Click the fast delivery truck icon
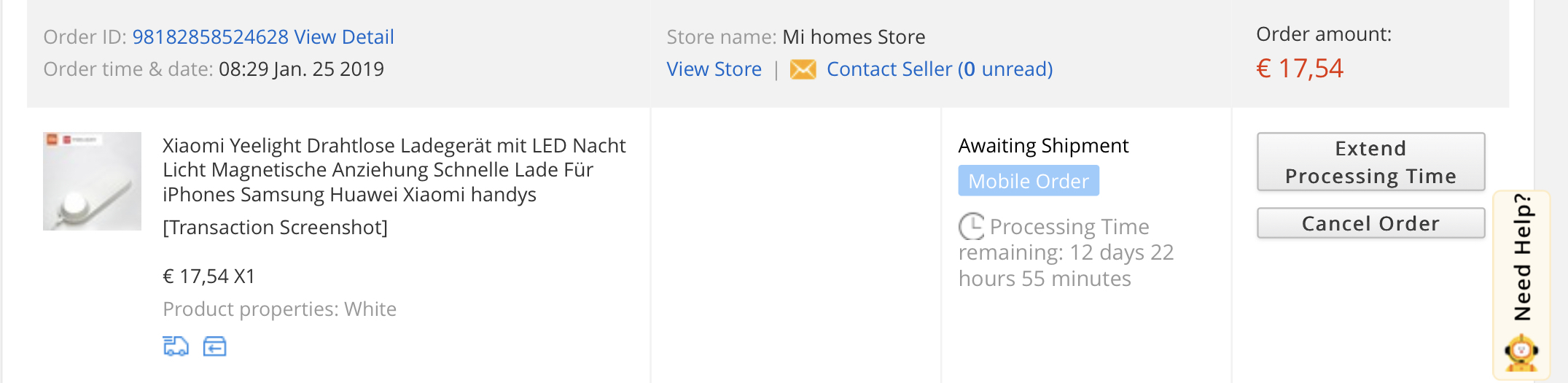 coord(176,346)
